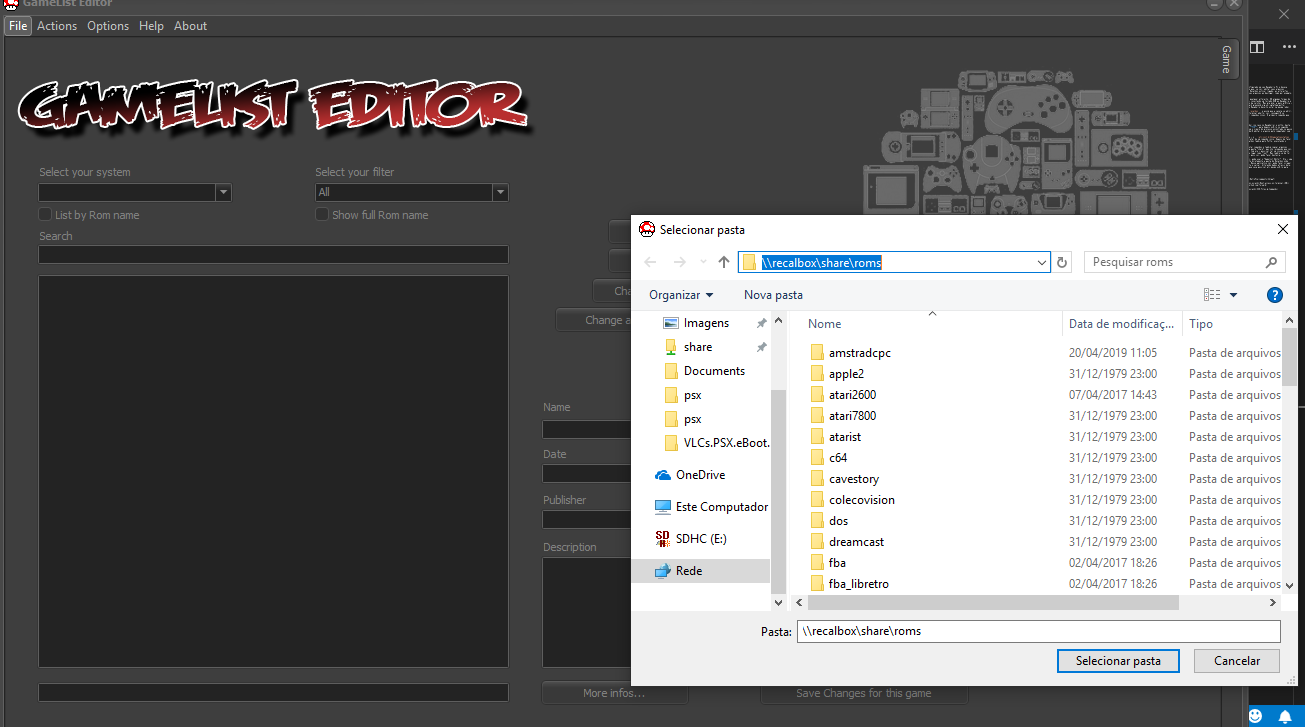
Task: Enable the 'Show full Rom name' checkbox
Action: coord(322,215)
